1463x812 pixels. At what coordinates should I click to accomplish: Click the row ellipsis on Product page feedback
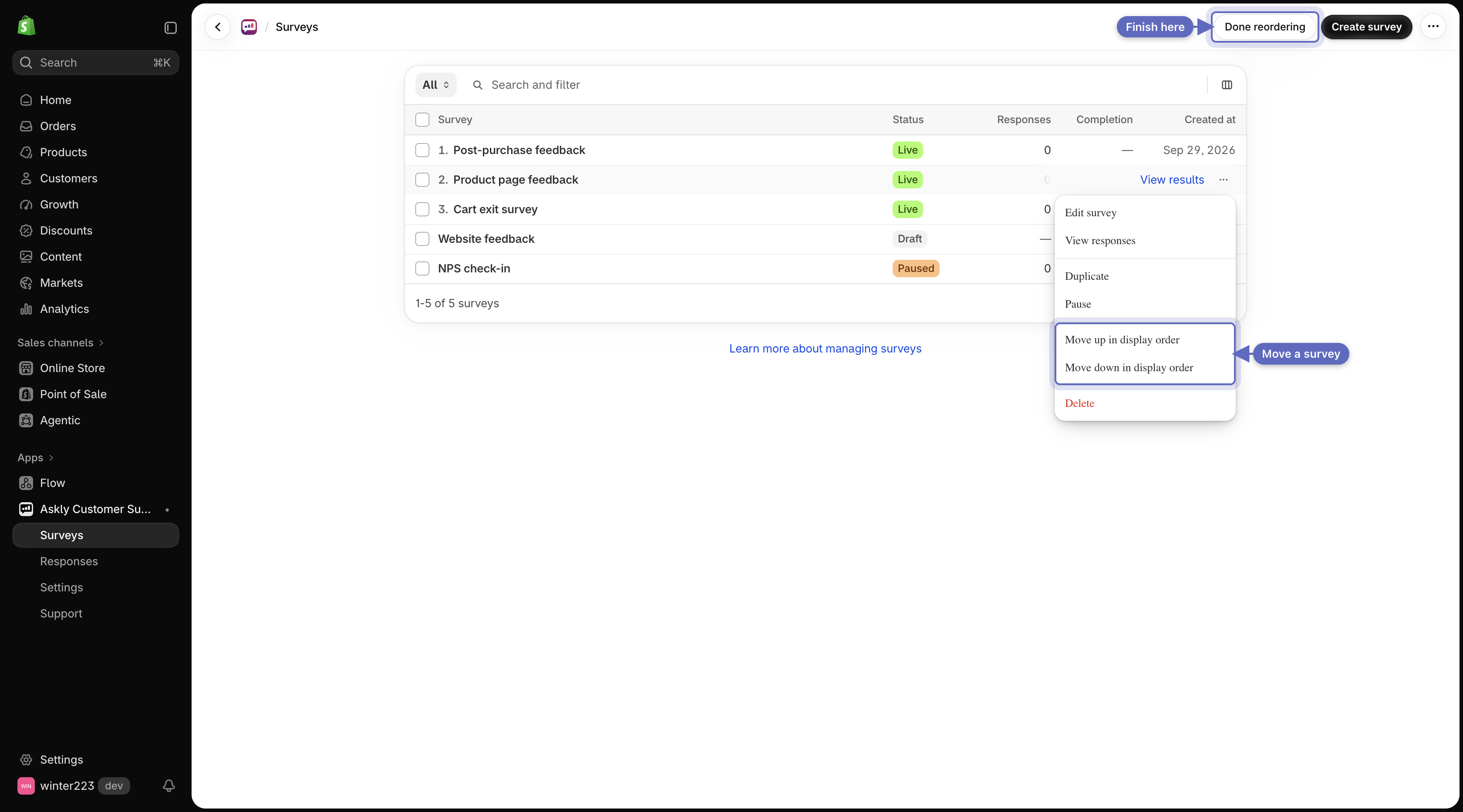coord(1224,179)
